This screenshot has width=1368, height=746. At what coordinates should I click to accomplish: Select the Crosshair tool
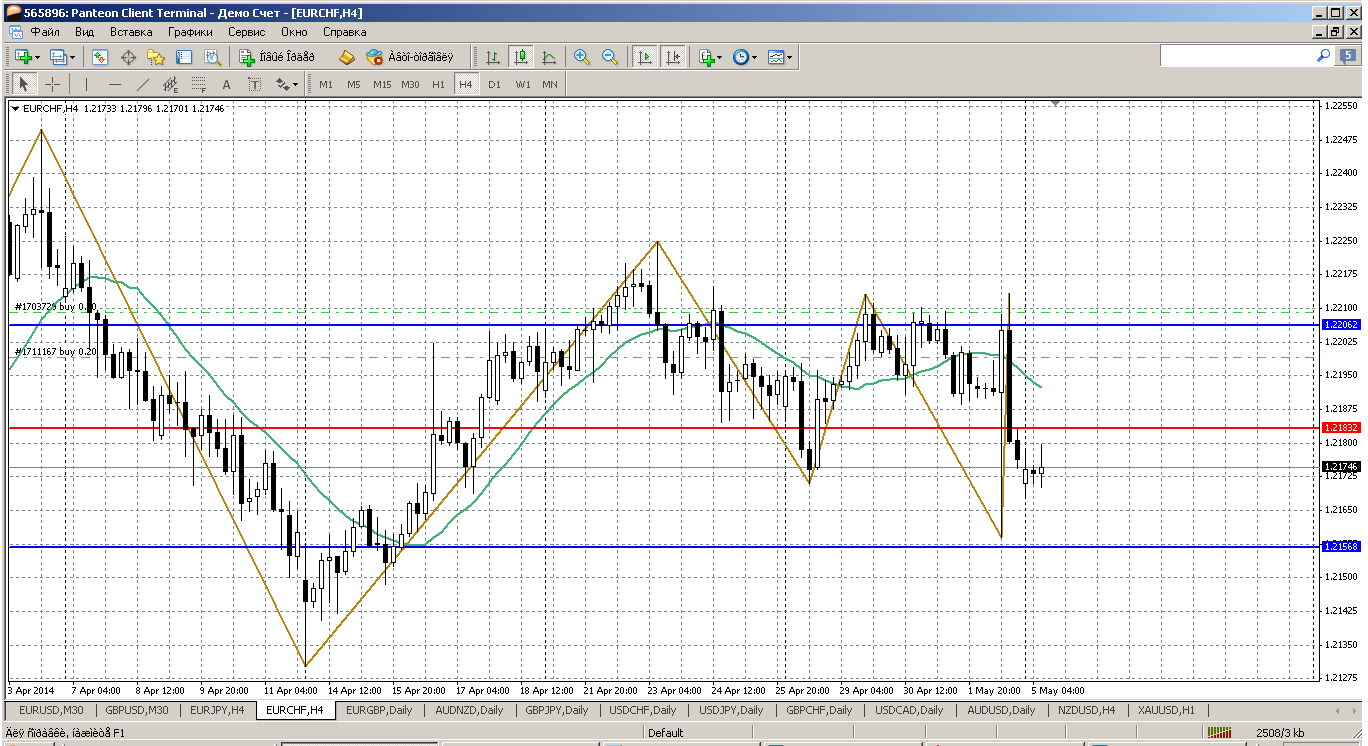point(52,85)
